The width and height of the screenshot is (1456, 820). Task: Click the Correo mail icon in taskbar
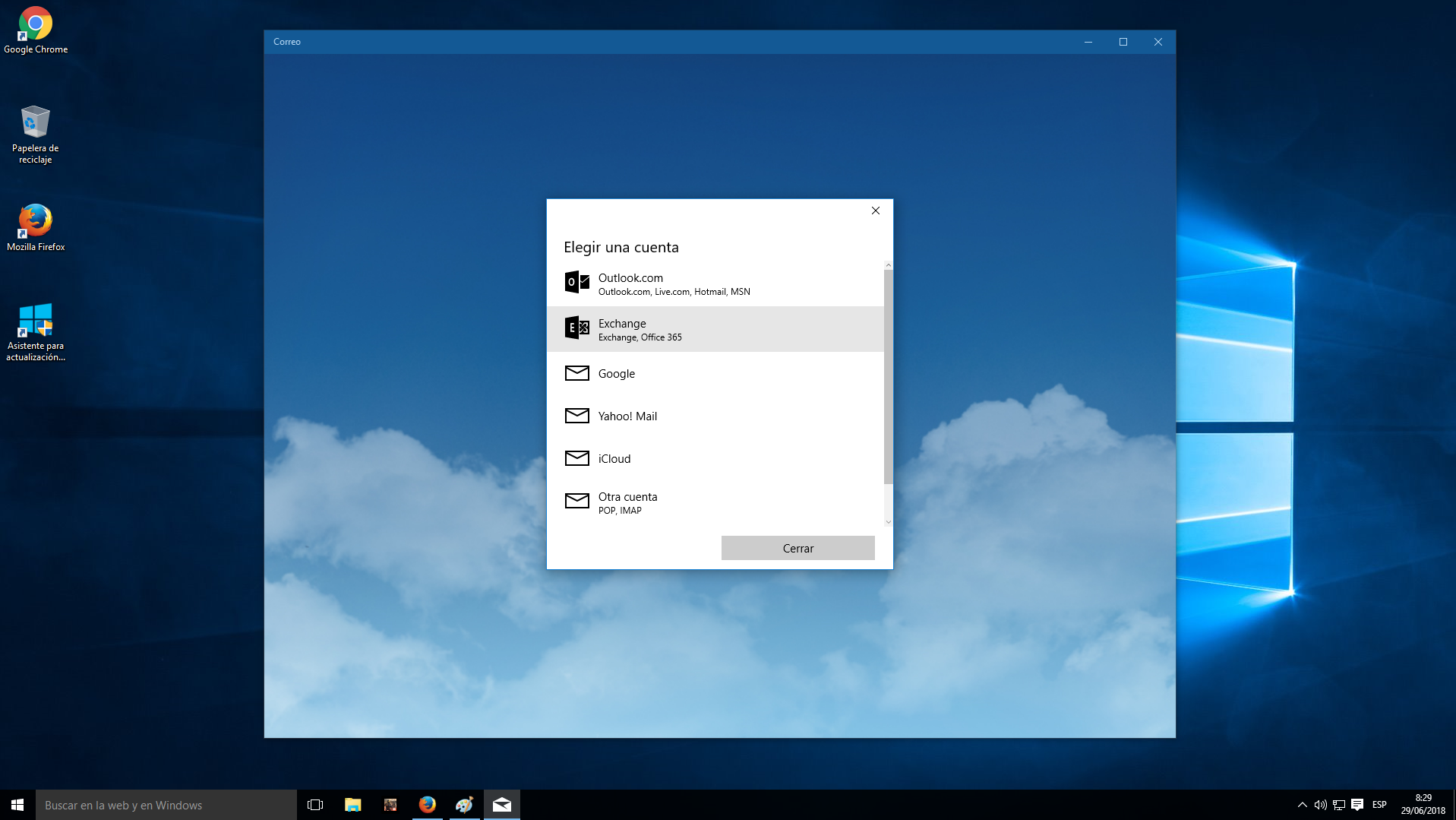(x=502, y=805)
